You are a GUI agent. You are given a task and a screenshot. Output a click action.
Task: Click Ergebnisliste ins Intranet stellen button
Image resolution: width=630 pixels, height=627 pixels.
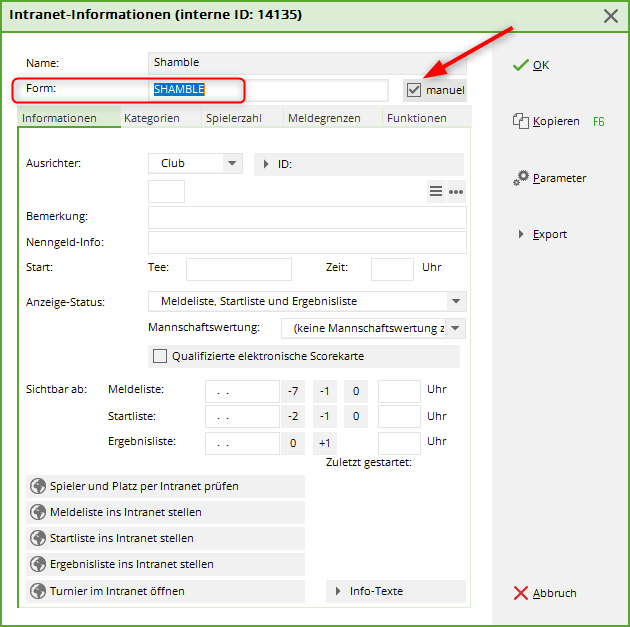point(165,564)
